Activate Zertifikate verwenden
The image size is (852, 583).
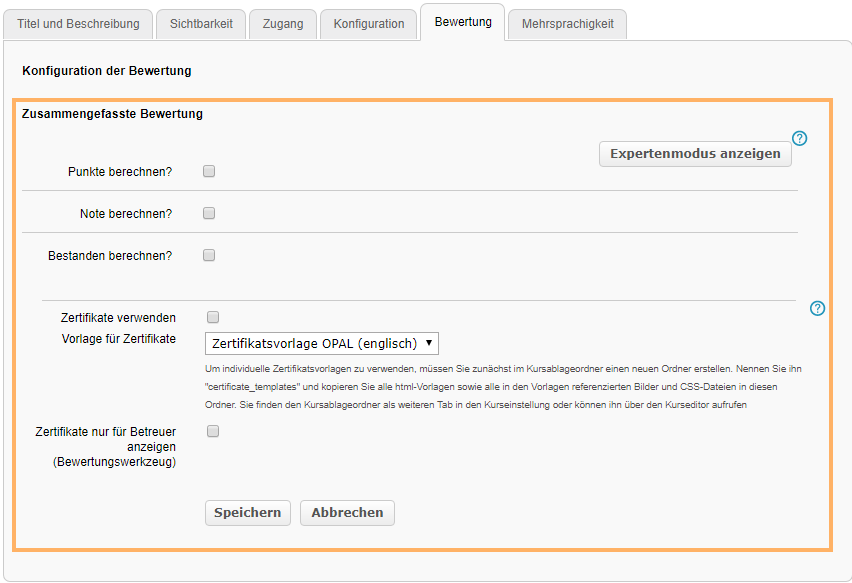(x=212, y=315)
